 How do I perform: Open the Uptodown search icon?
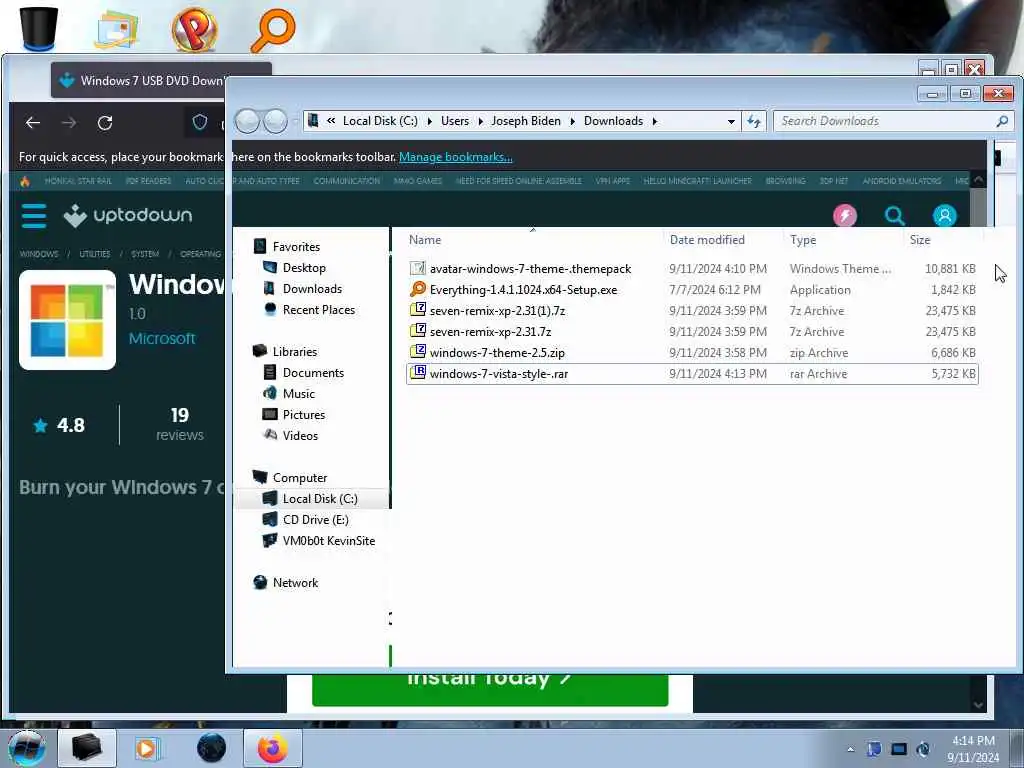pos(895,216)
